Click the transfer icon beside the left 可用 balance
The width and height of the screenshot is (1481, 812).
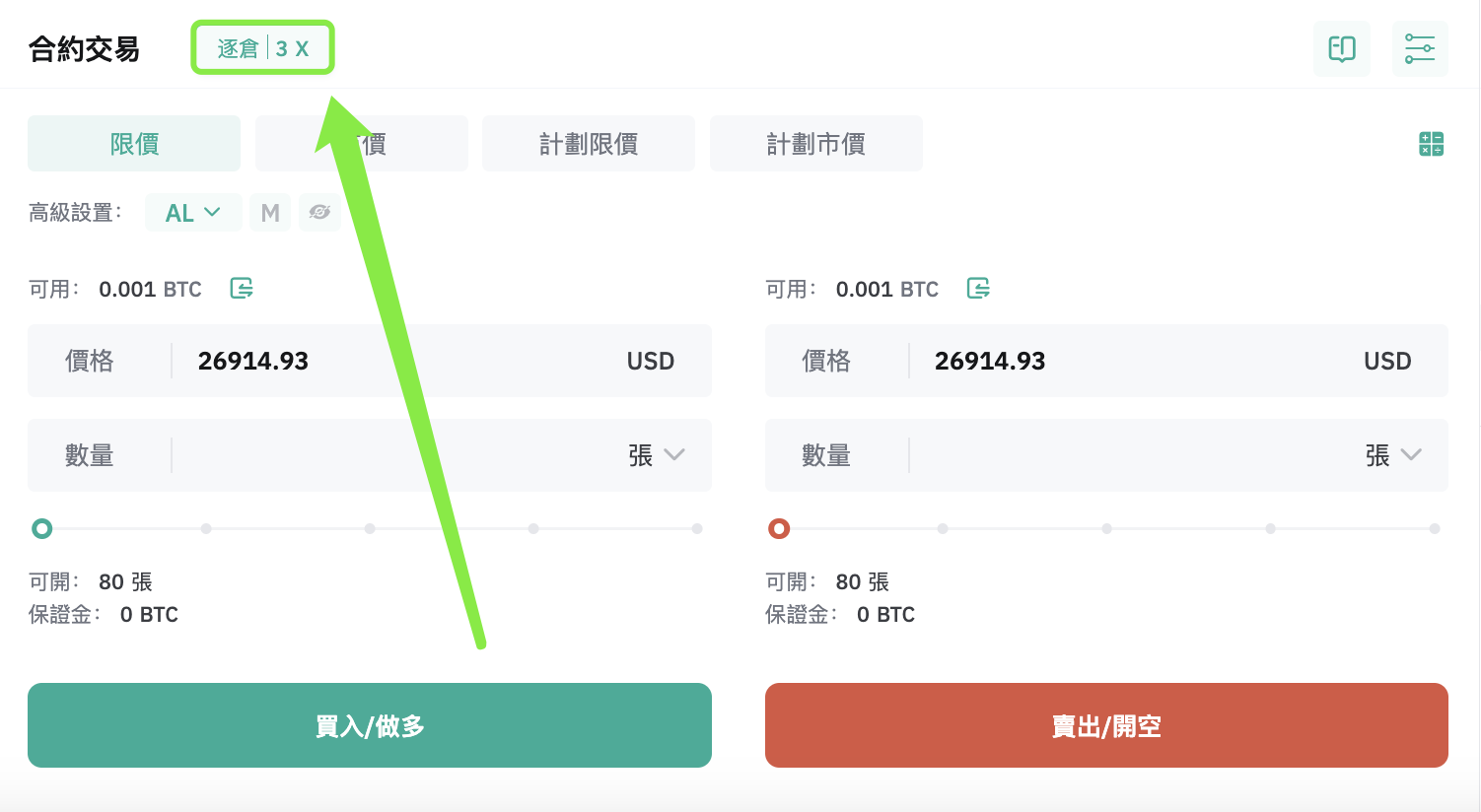[242, 288]
